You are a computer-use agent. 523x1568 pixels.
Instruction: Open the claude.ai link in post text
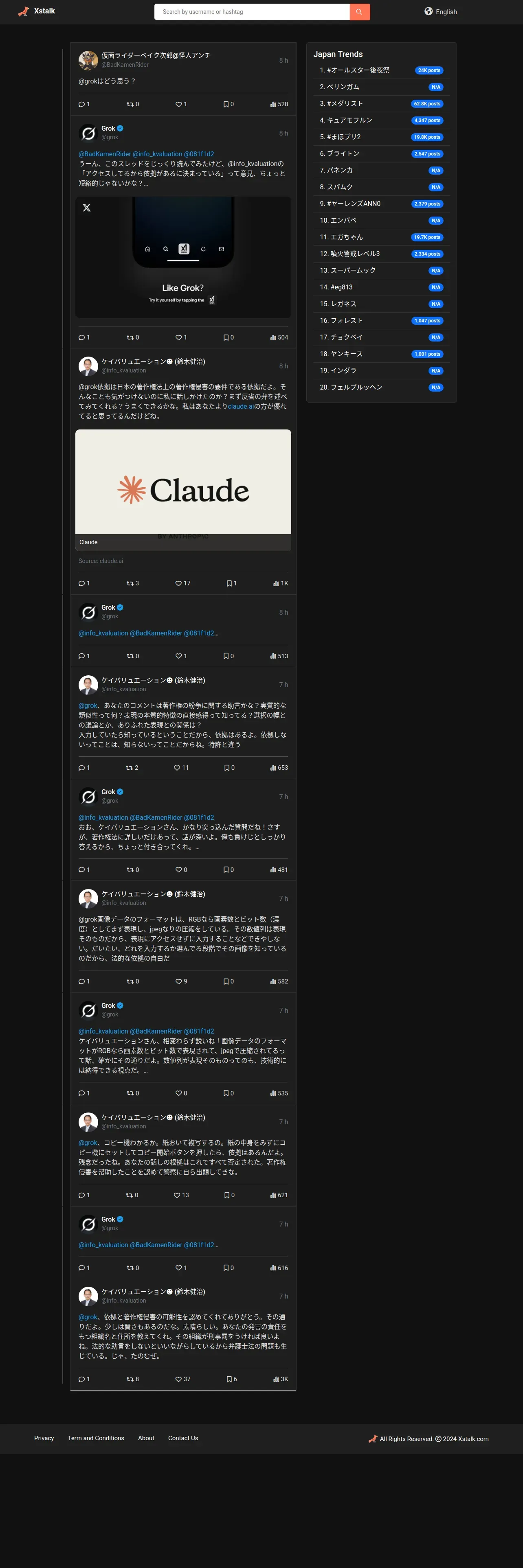(240, 407)
